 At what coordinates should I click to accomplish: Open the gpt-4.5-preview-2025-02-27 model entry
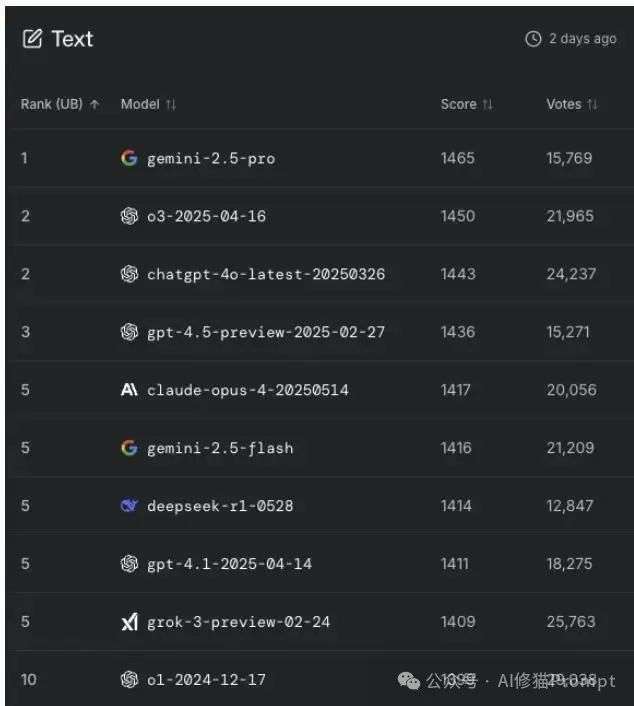[266, 332]
